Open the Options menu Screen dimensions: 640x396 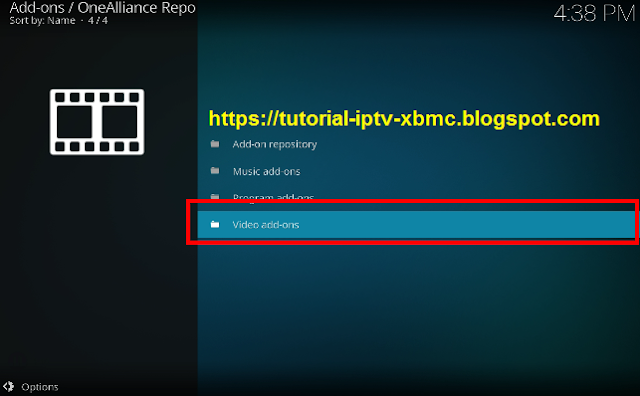[x=40, y=387]
